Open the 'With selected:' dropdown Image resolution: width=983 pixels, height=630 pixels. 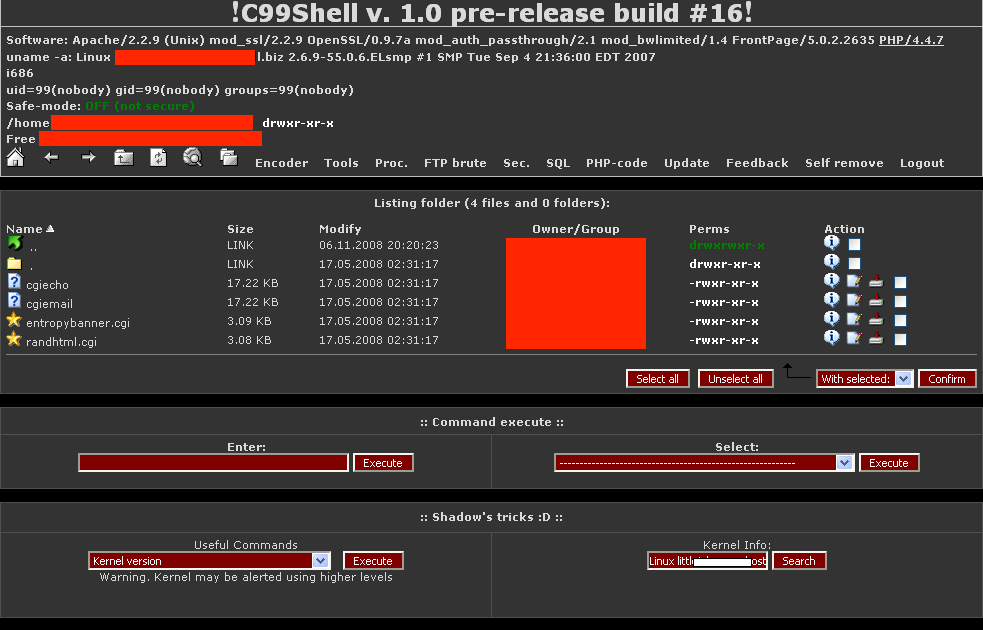click(865, 379)
